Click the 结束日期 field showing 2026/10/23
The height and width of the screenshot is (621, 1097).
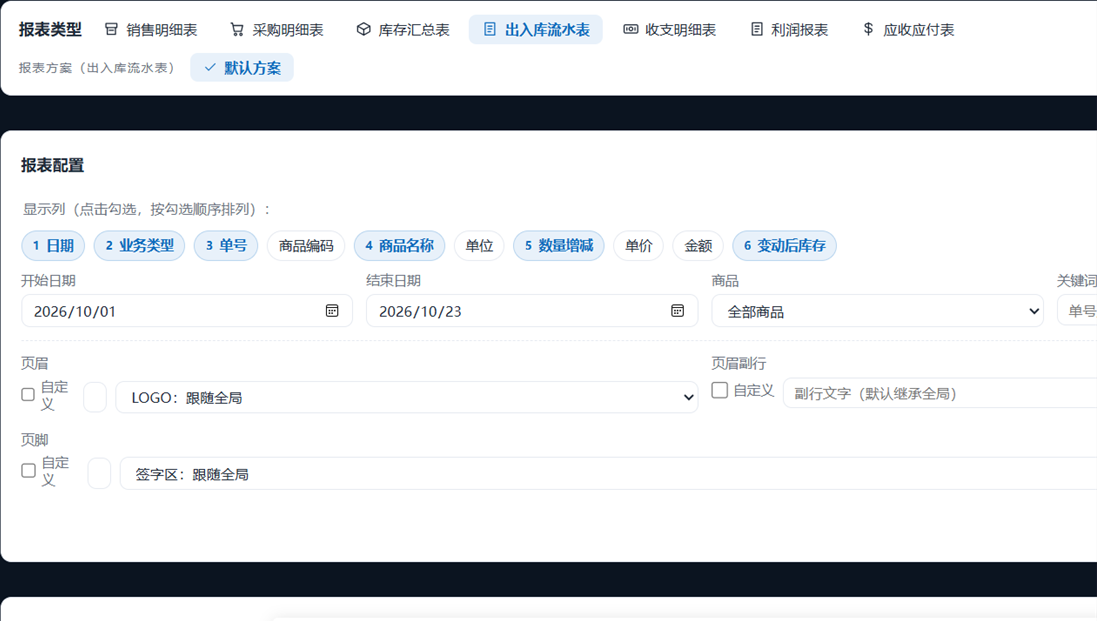pos(532,311)
